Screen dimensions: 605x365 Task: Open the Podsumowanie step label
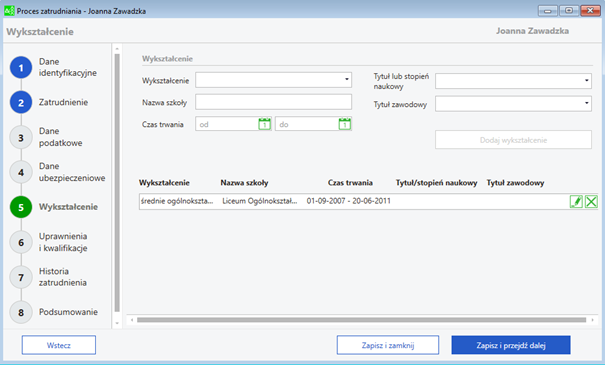[x=68, y=312]
